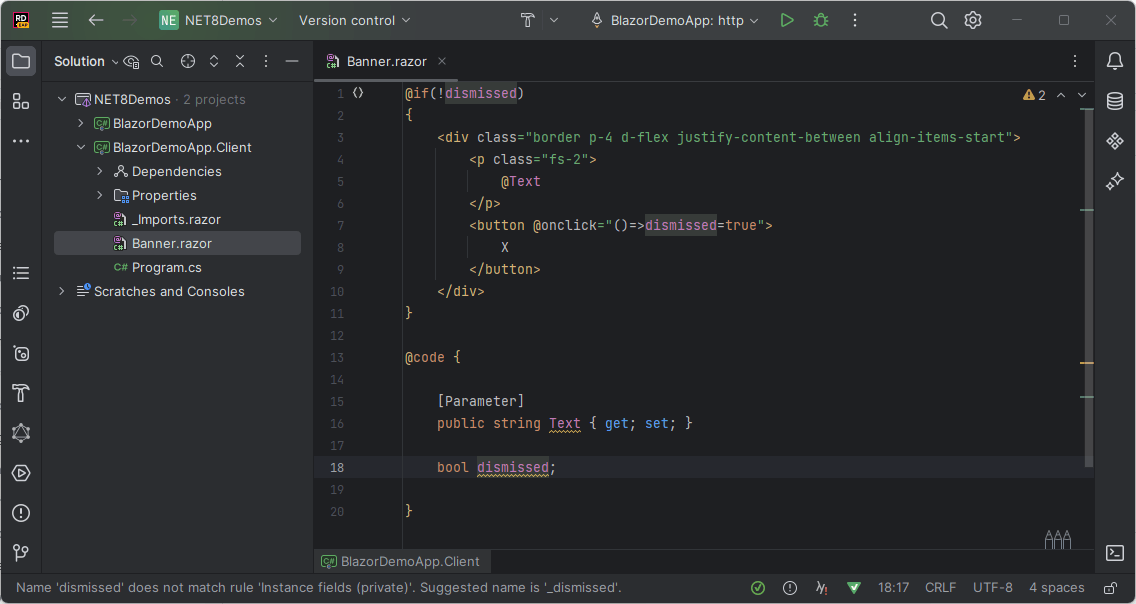Image resolution: width=1136 pixels, height=604 pixels.
Task: Open BlazorDemoApp: http run configuration dropdown
Action: [675, 20]
